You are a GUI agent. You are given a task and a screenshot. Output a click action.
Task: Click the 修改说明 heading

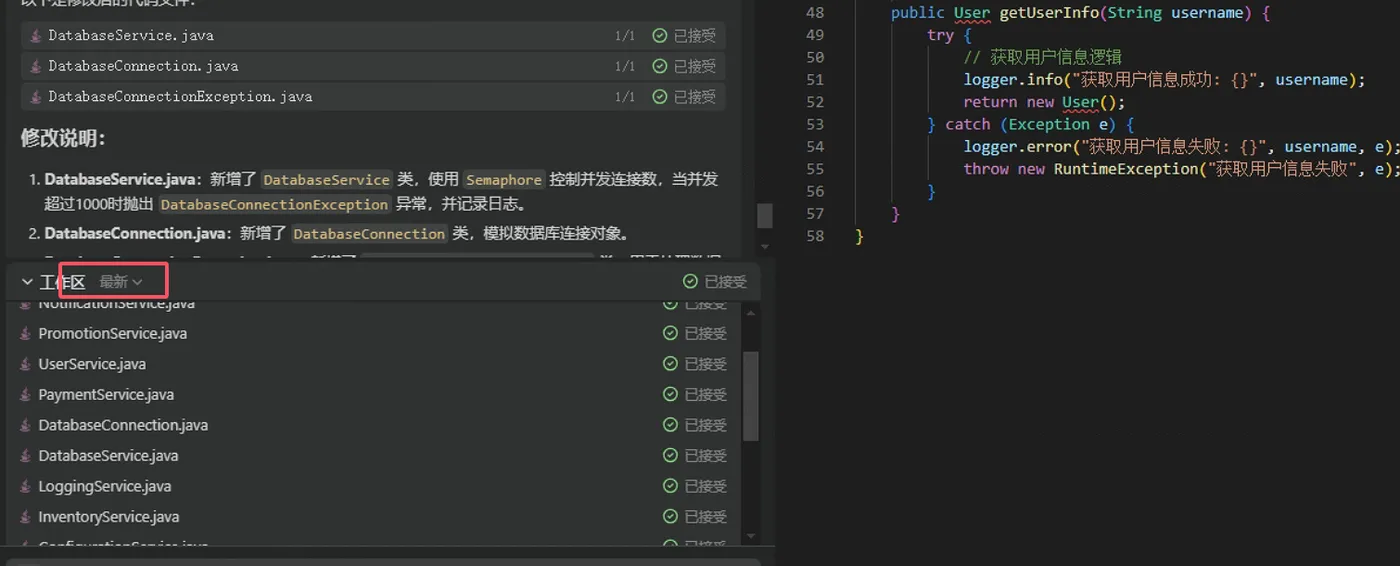[x=63, y=138]
